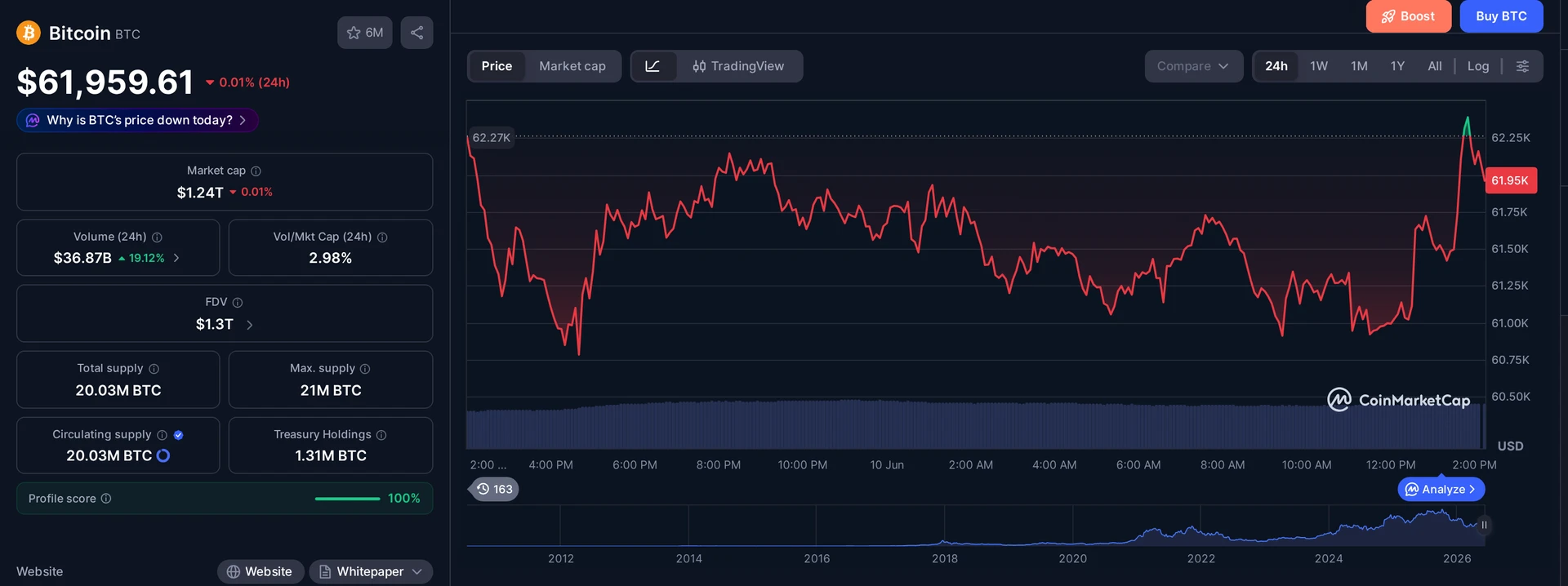Select the Market cap tab
This screenshot has width=1568, height=586.
click(572, 66)
